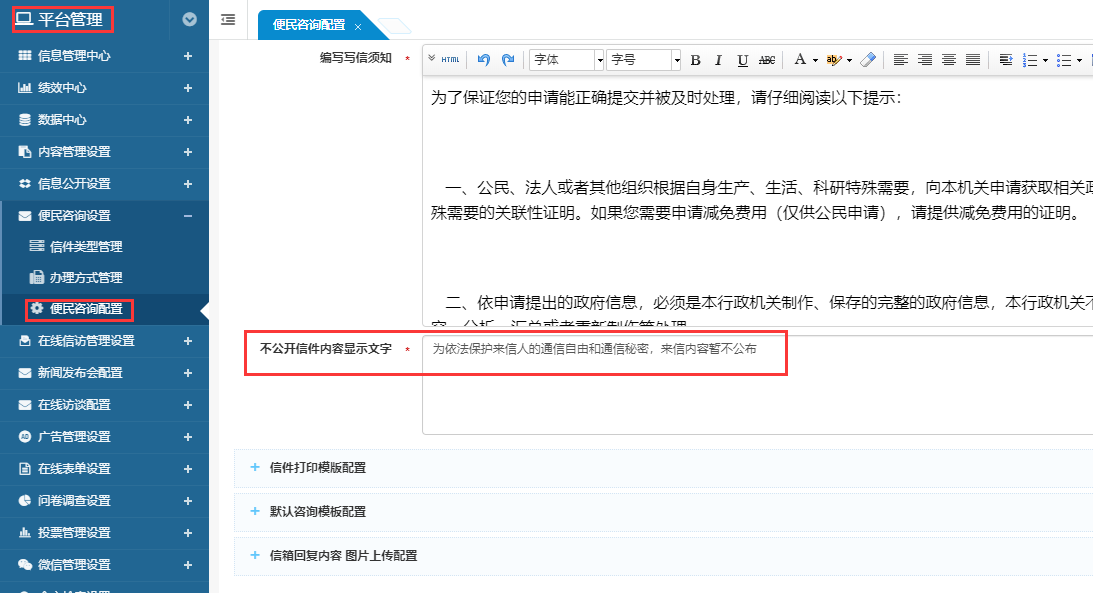Justify text with the justify-align icon
Screen dimensions: 1093x593
click(x=973, y=60)
